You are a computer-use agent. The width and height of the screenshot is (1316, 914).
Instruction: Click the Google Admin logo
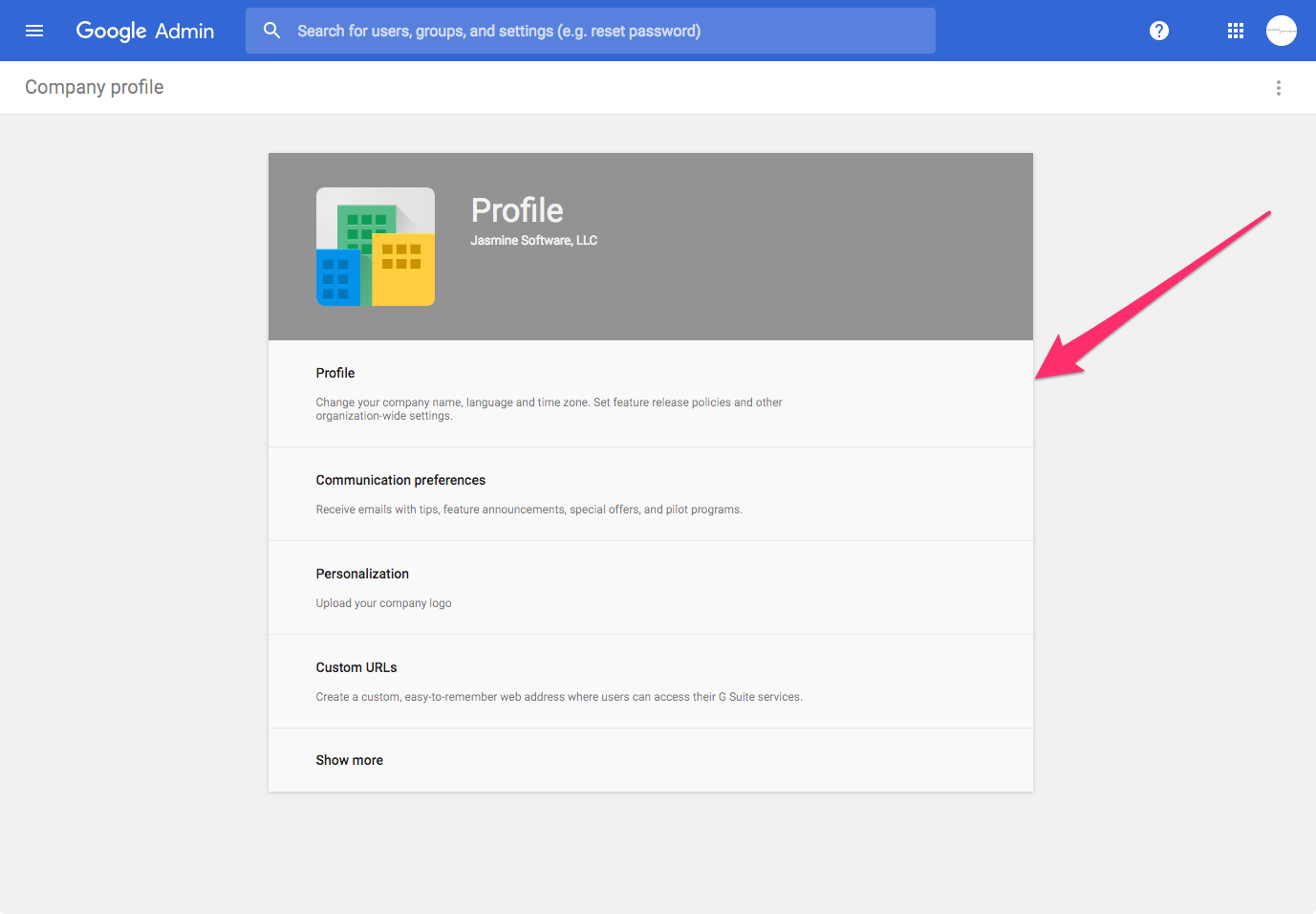145,31
